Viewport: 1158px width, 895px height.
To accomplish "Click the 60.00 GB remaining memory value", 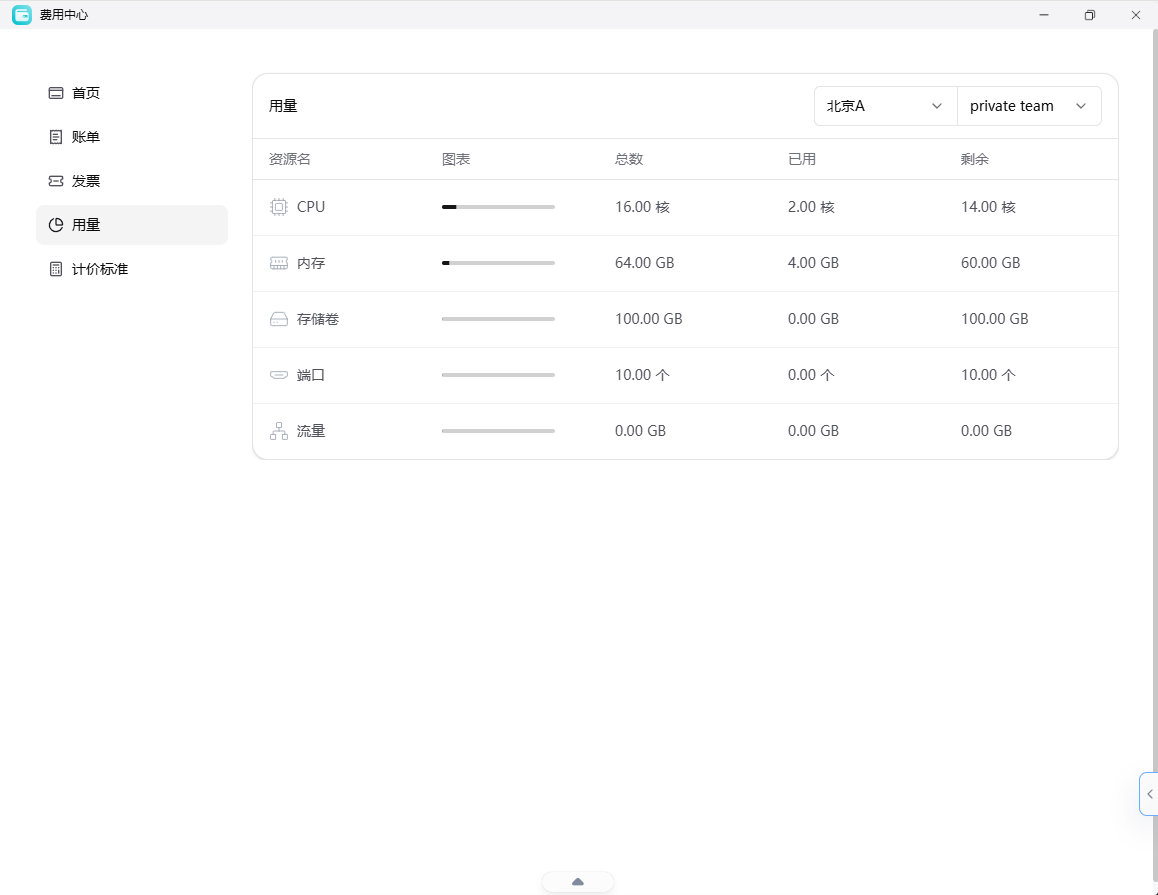I will 990,263.
